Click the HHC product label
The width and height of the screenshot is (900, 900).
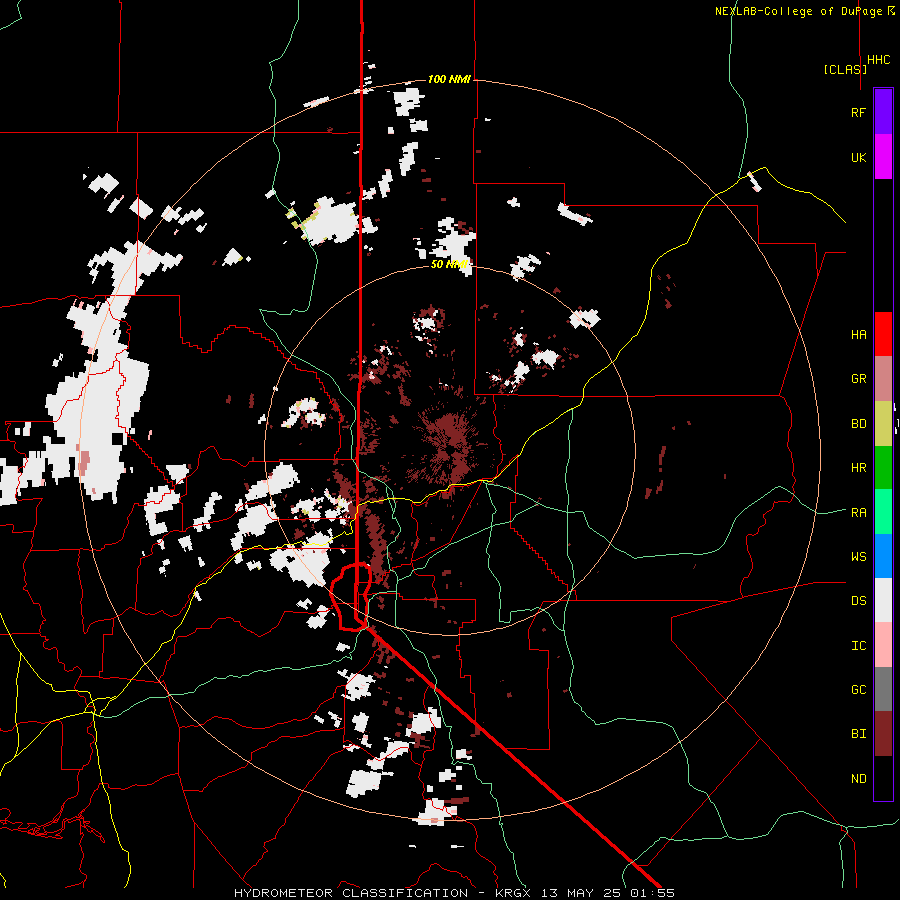pyautogui.click(x=879, y=60)
